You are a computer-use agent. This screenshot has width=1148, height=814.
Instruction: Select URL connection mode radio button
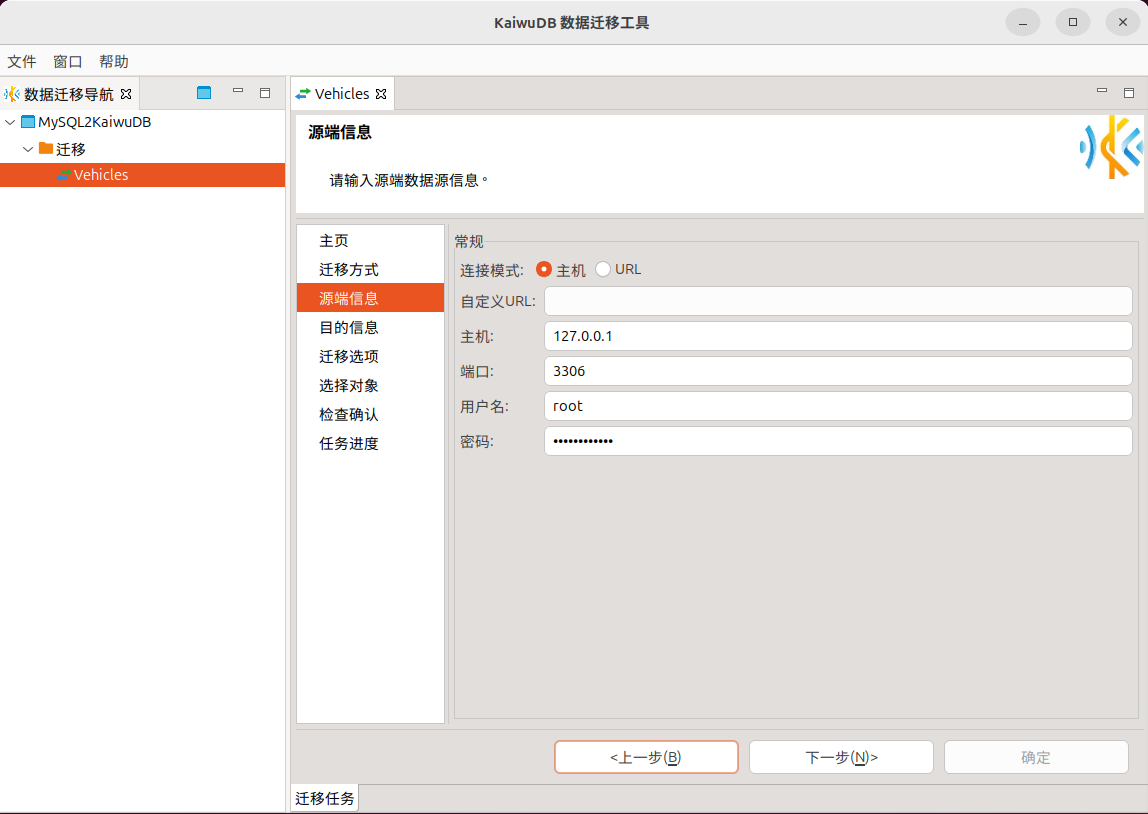[x=603, y=269]
